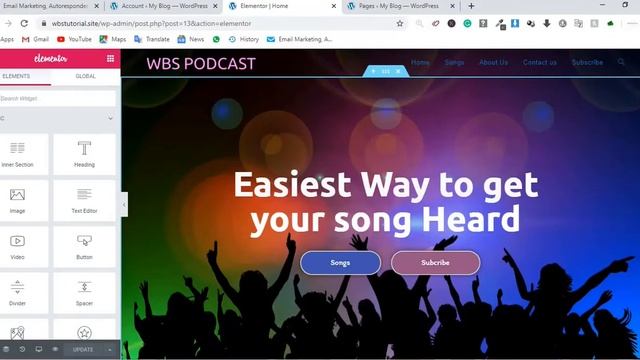Viewport: 640px width, 360px height.
Task: Switch to Email Marketing browser tab
Action: (45, 6)
